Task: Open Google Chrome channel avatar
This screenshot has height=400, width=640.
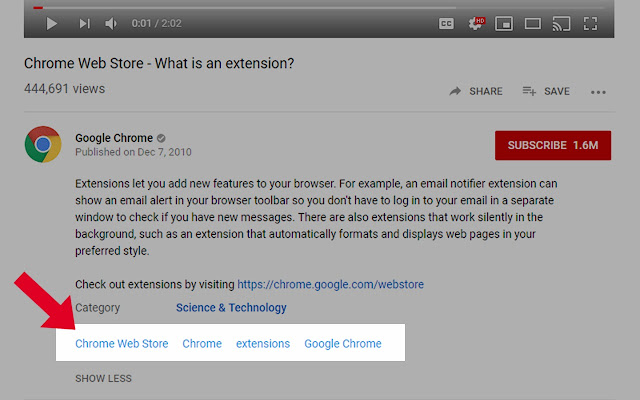Action: pos(43,144)
